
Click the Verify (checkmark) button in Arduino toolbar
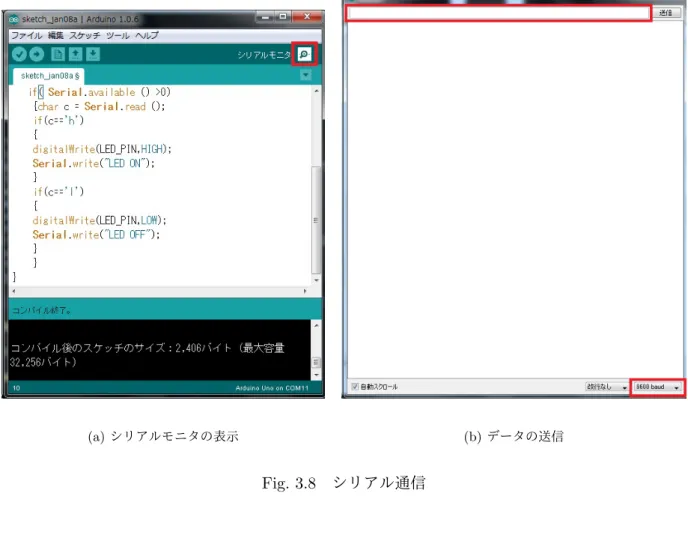19,54
